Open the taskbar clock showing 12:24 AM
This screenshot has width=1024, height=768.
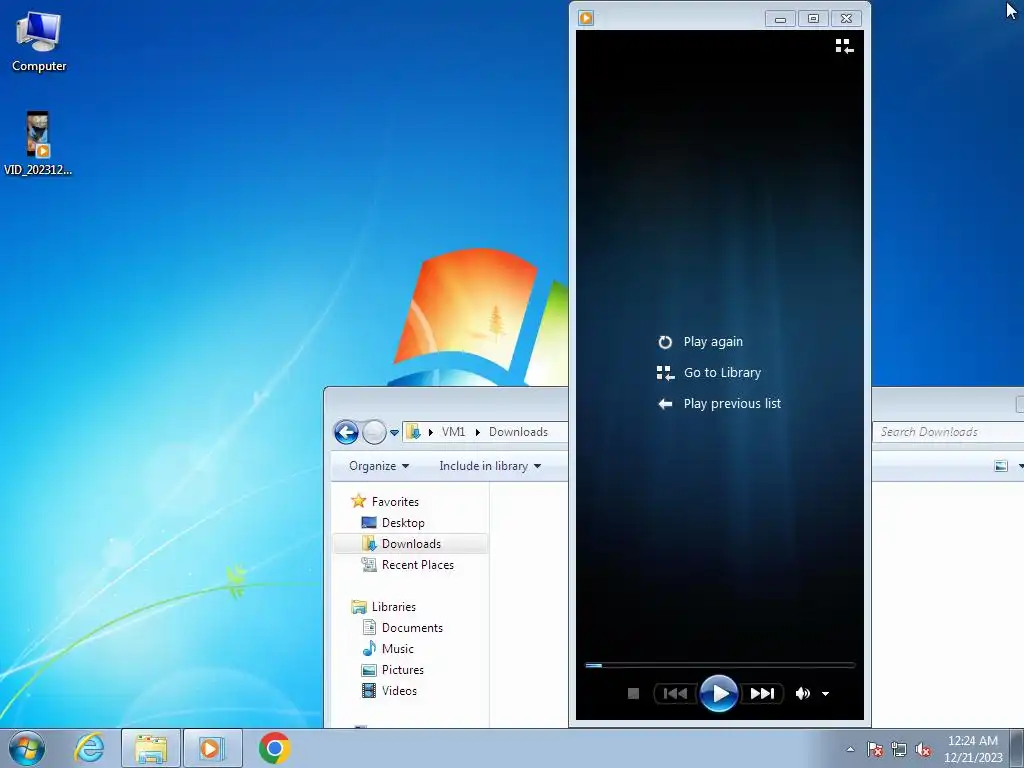pos(972,749)
